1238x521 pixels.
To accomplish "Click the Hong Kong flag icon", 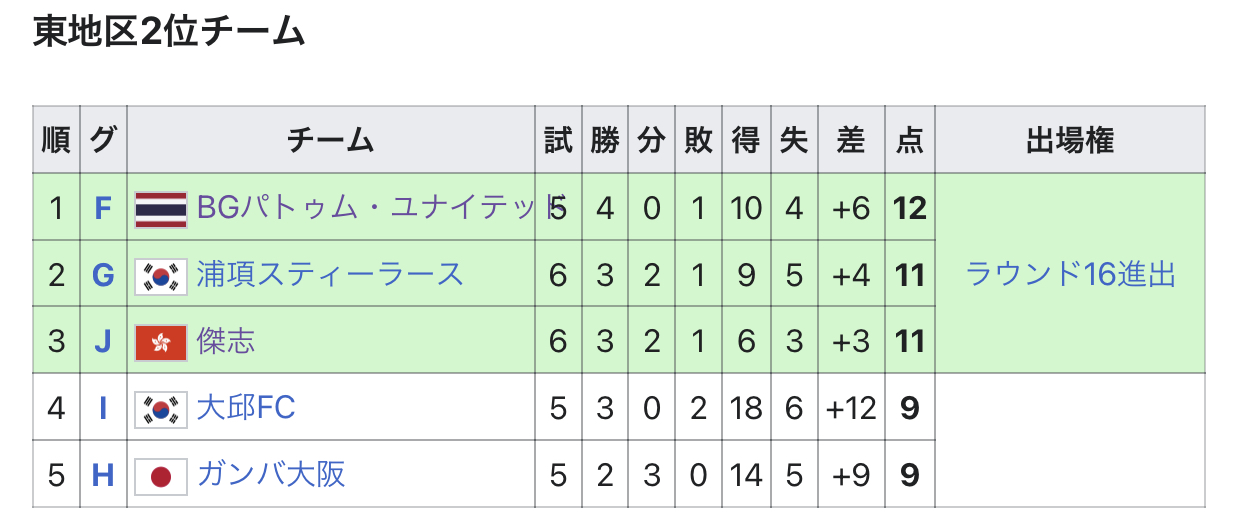I will (161, 343).
